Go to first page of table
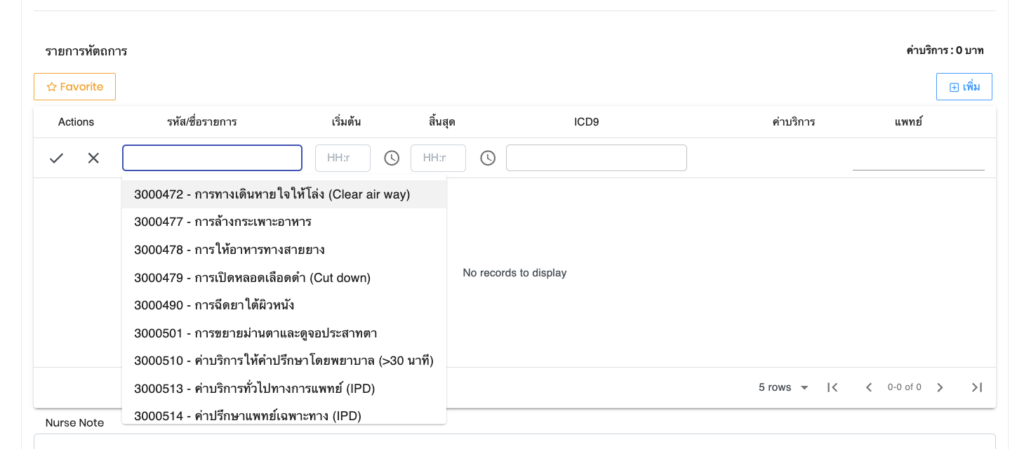The image size is (1024, 449). (832, 387)
